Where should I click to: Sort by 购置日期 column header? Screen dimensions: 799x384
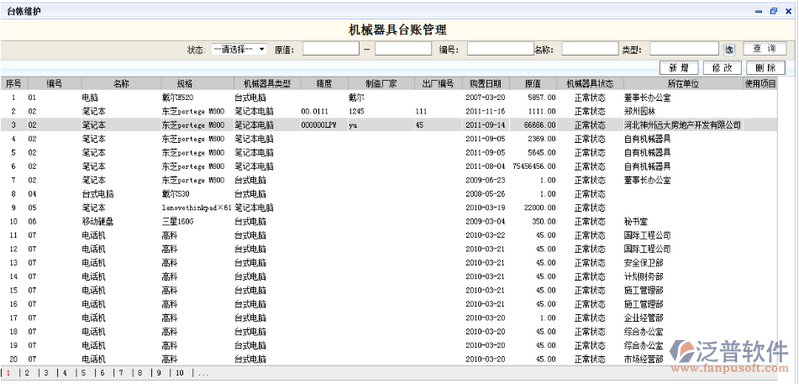click(x=486, y=84)
